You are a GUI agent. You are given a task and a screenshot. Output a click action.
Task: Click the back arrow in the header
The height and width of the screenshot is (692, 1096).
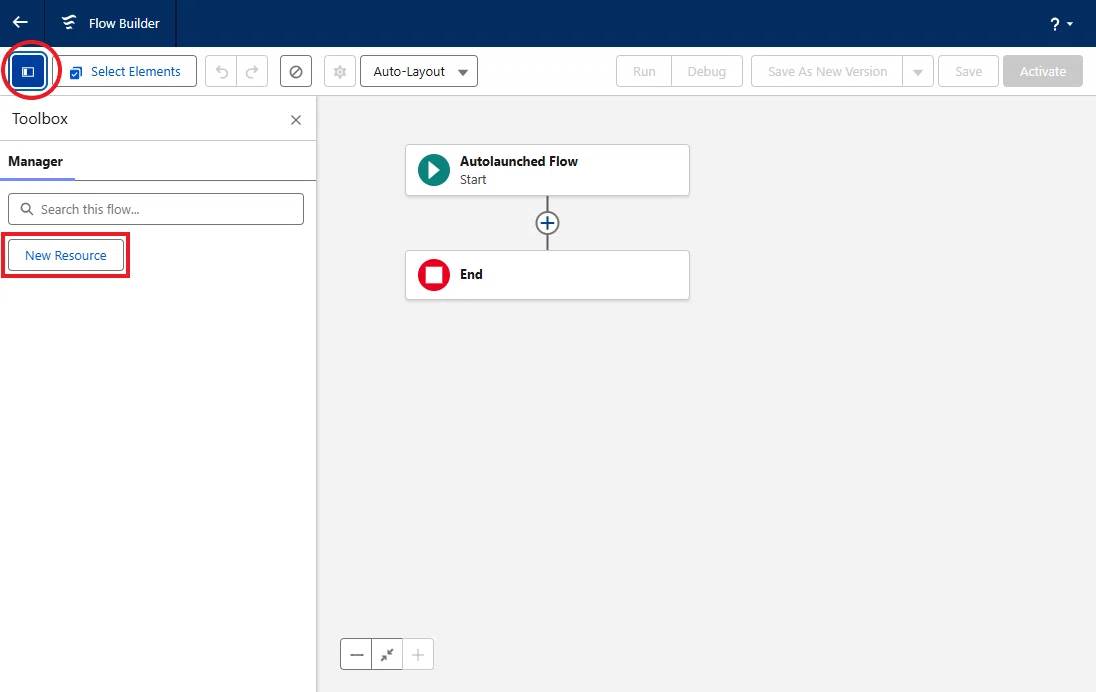tap(20, 22)
